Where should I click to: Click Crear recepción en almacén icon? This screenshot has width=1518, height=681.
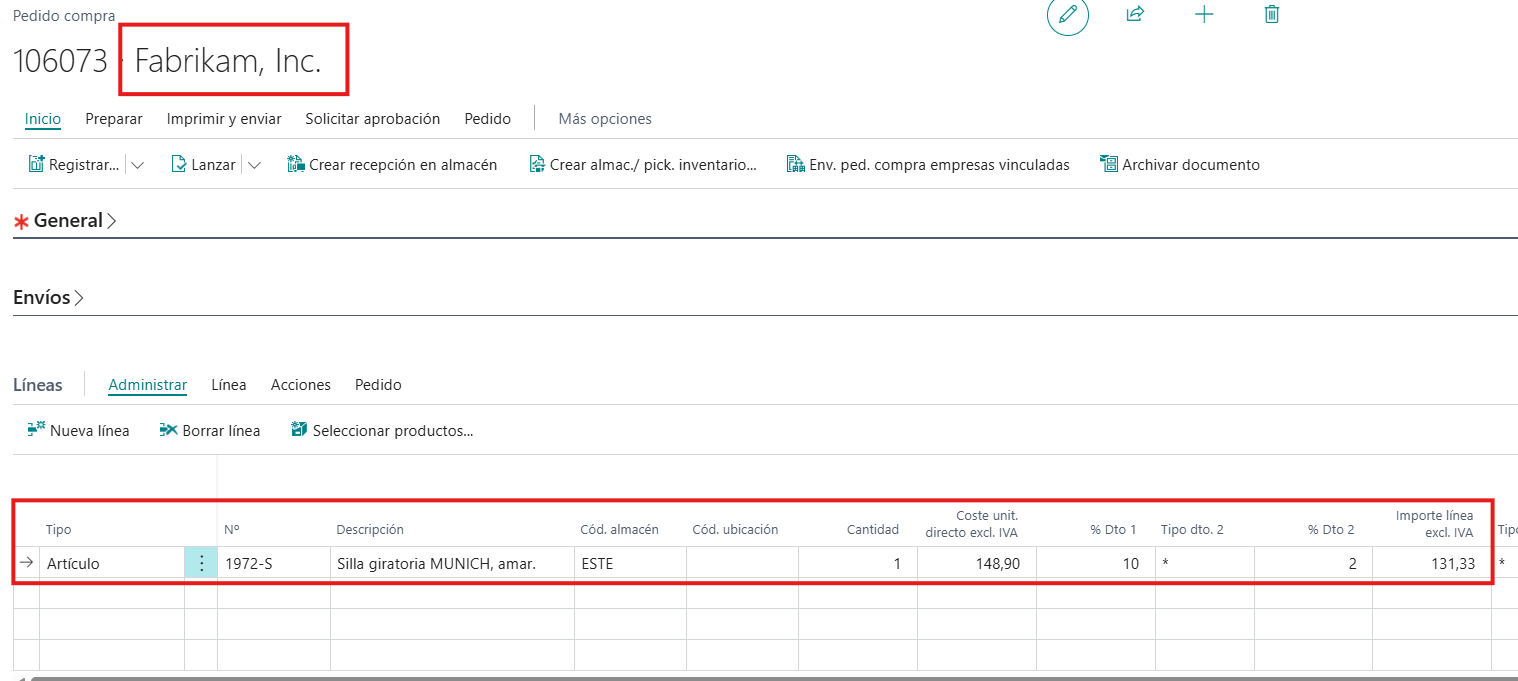click(x=296, y=164)
